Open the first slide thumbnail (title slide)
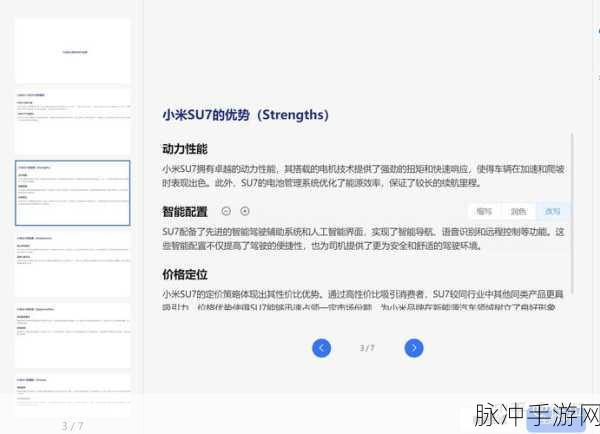600x434 pixels. click(73, 51)
